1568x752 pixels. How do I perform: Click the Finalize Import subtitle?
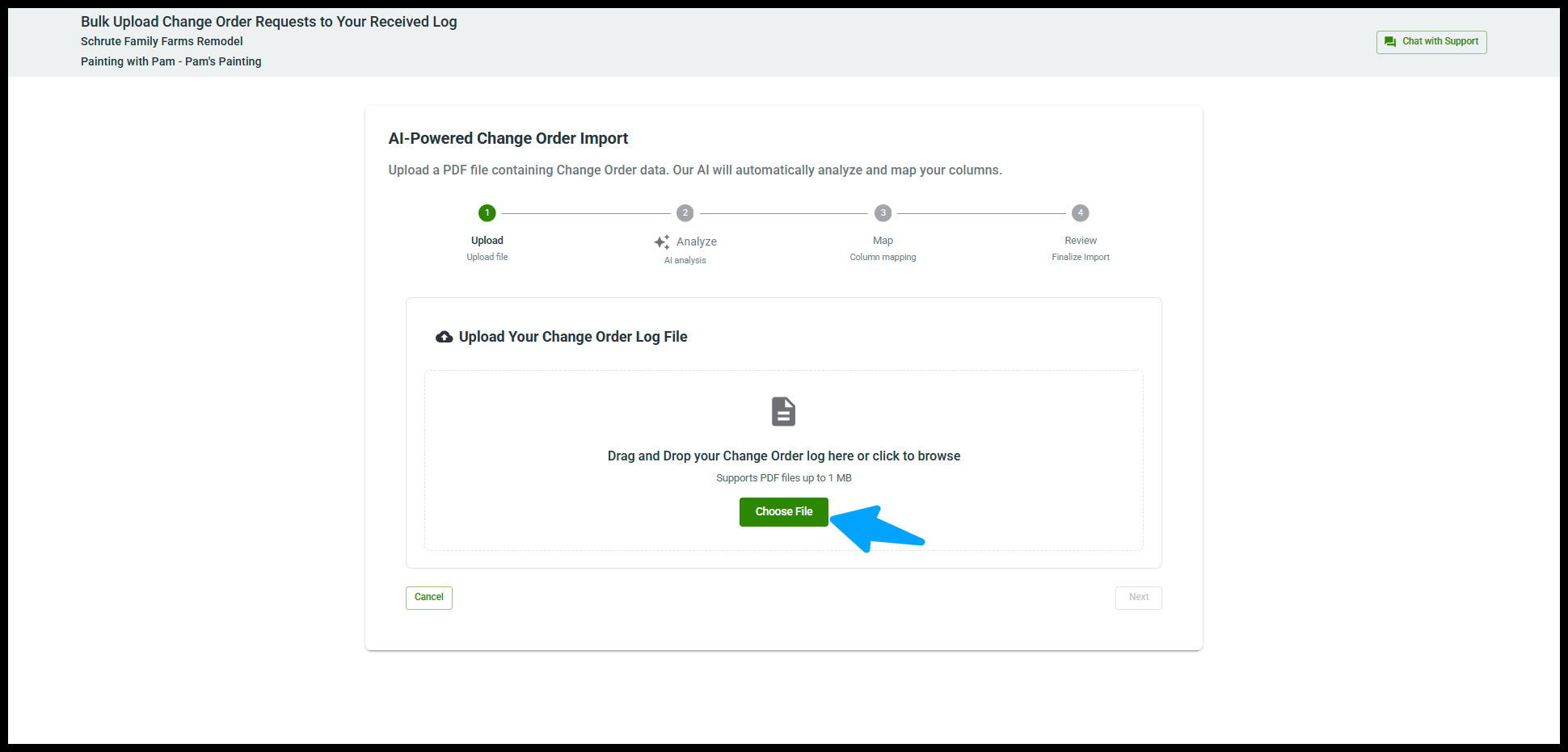pyautogui.click(x=1081, y=258)
